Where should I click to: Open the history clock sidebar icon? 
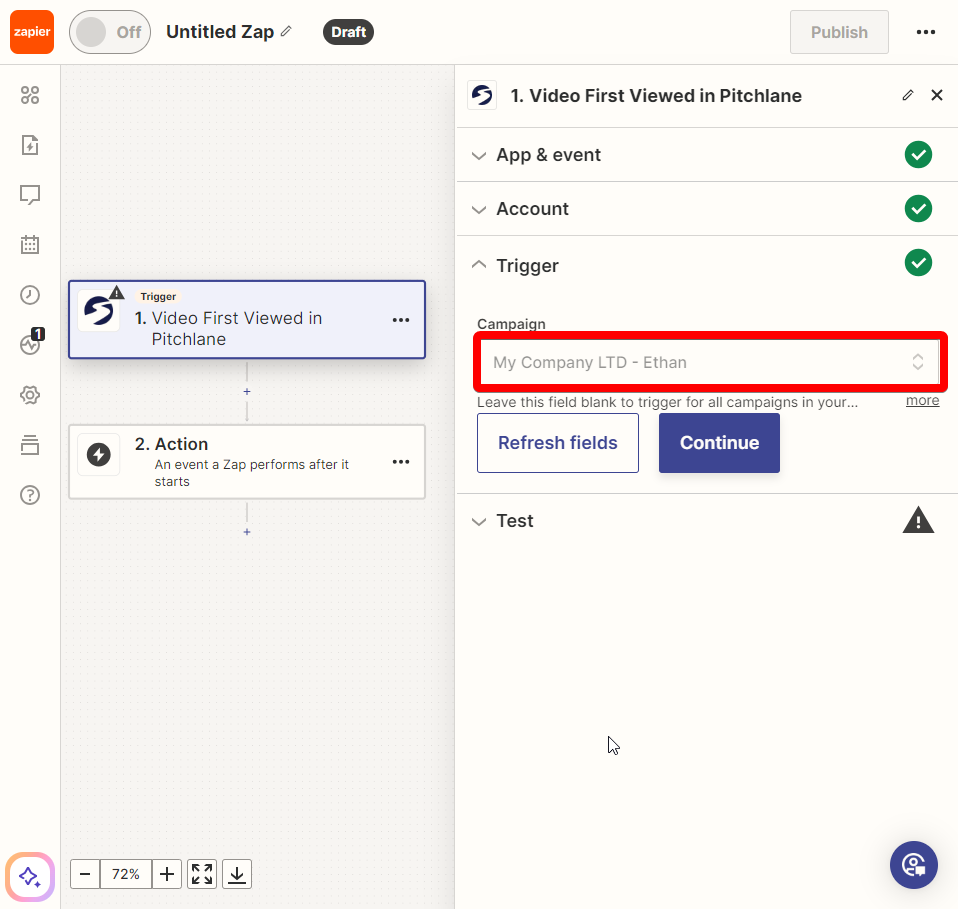tap(30, 295)
